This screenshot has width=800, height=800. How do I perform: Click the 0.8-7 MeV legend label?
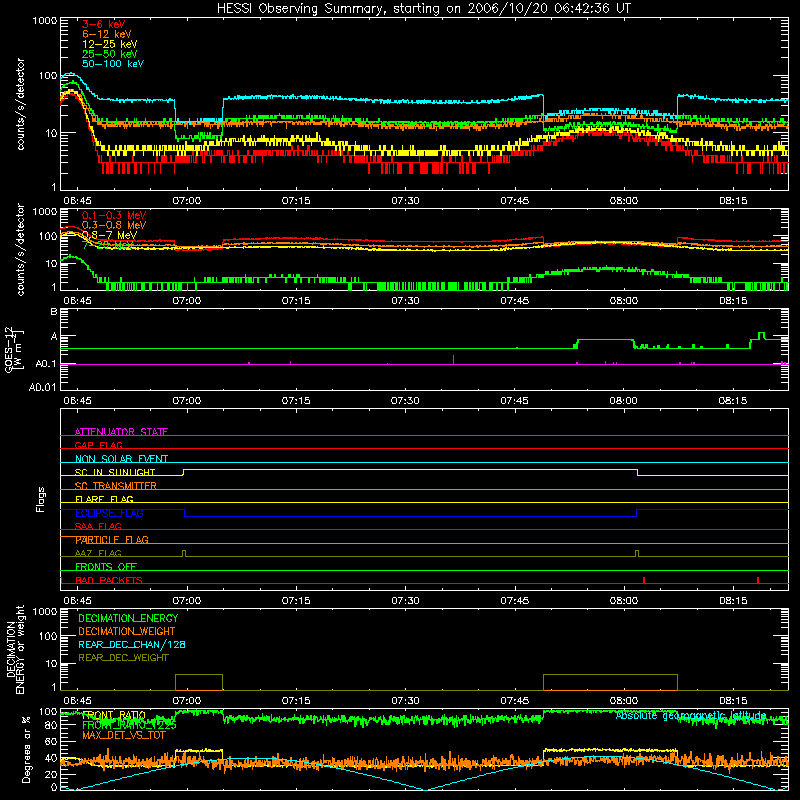pos(109,235)
